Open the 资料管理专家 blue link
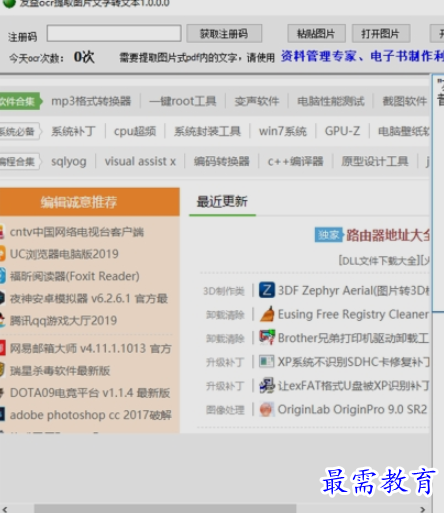The height and width of the screenshot is (513, 444). point(319,57)
